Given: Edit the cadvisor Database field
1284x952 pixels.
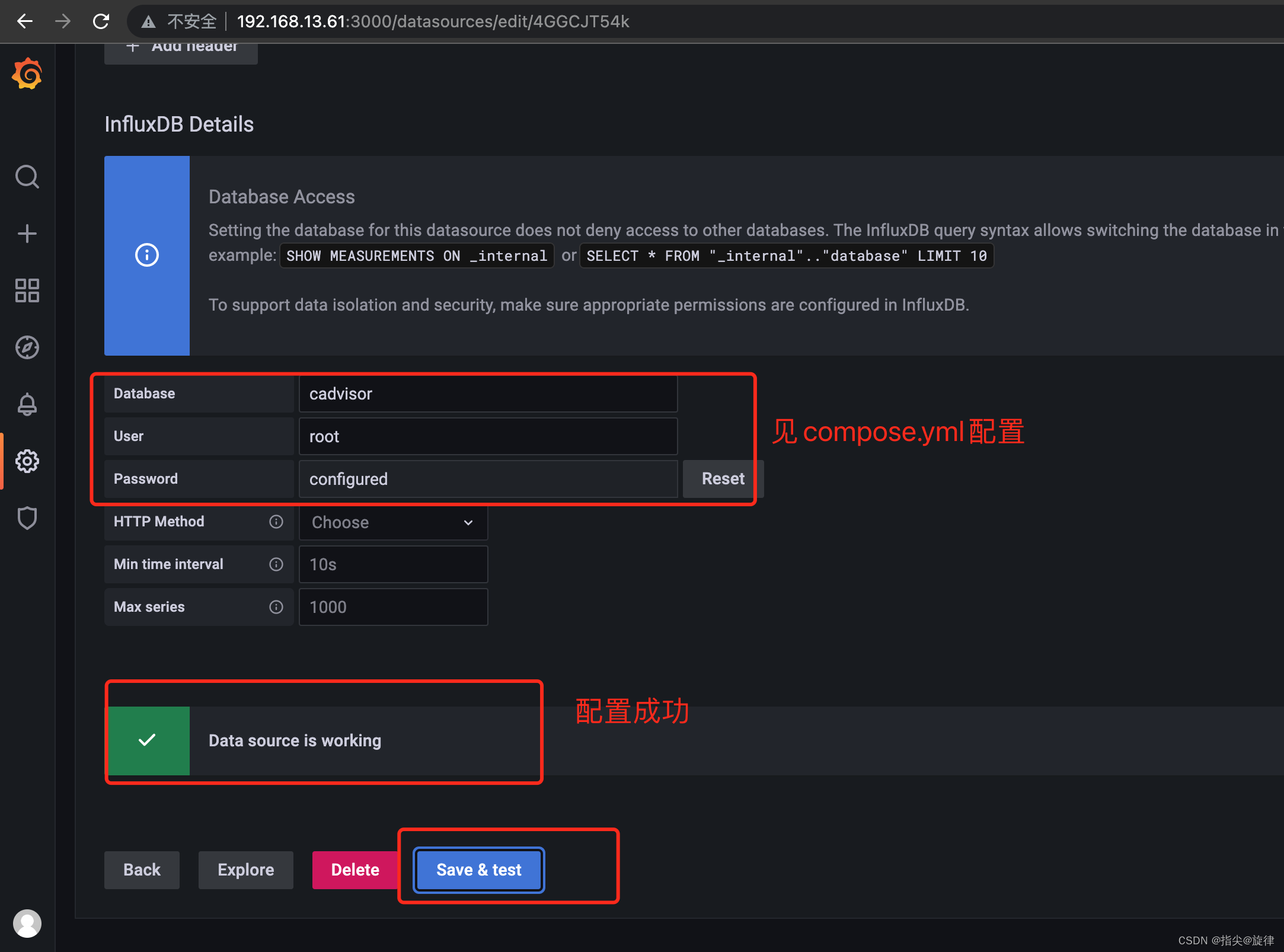Looking at the screenshot, I should [x=487, y=394].
